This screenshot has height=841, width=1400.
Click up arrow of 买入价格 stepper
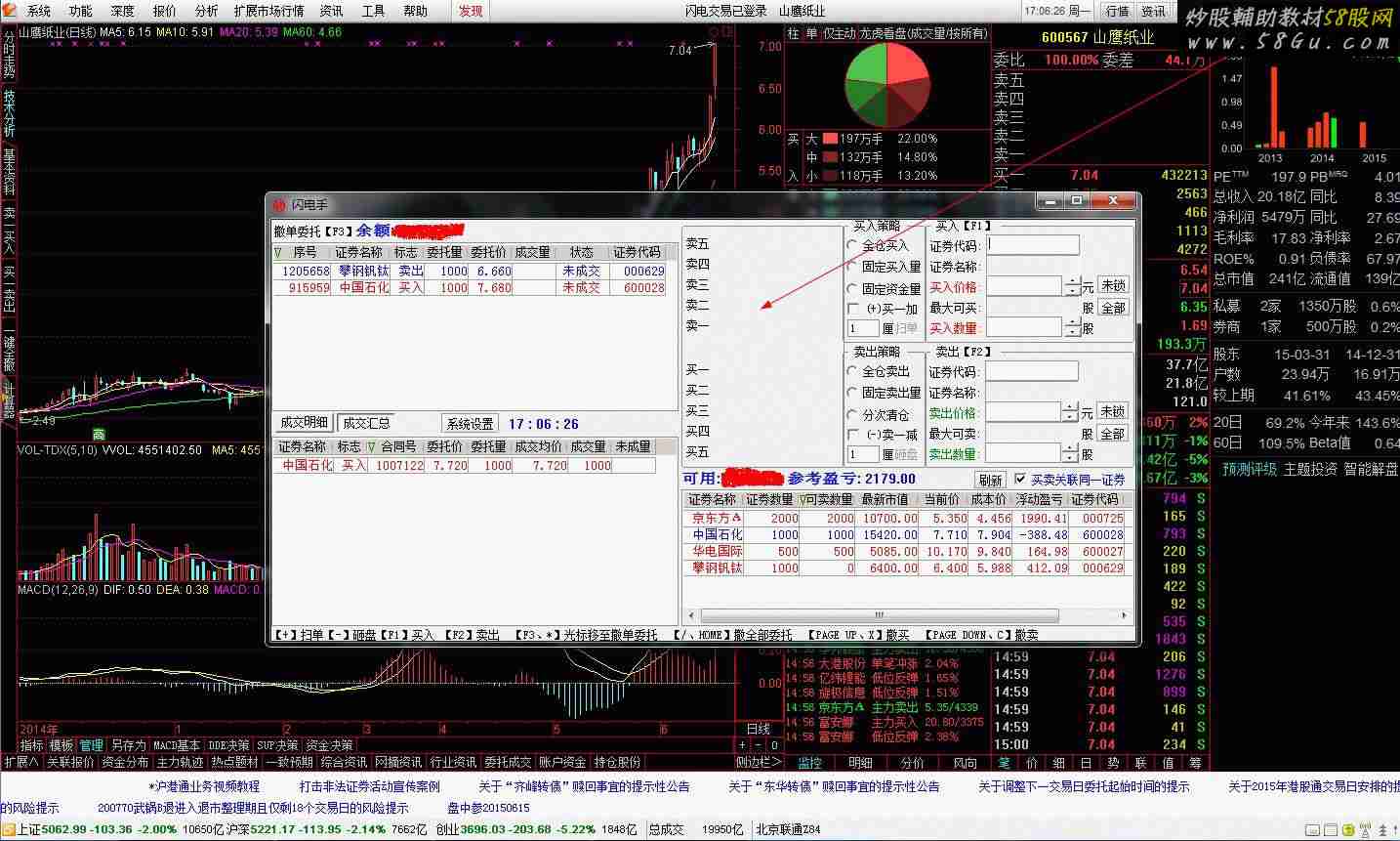click(1072, 281)
